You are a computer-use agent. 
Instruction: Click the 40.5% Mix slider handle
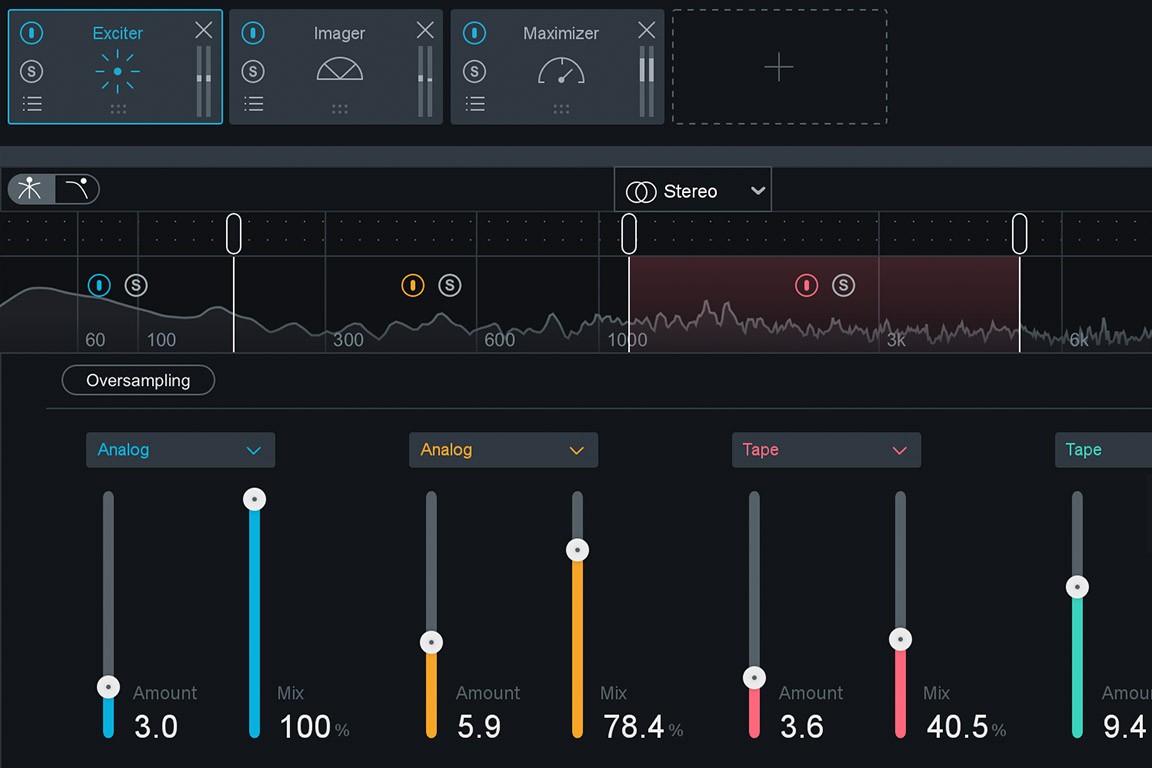[900, 638]
